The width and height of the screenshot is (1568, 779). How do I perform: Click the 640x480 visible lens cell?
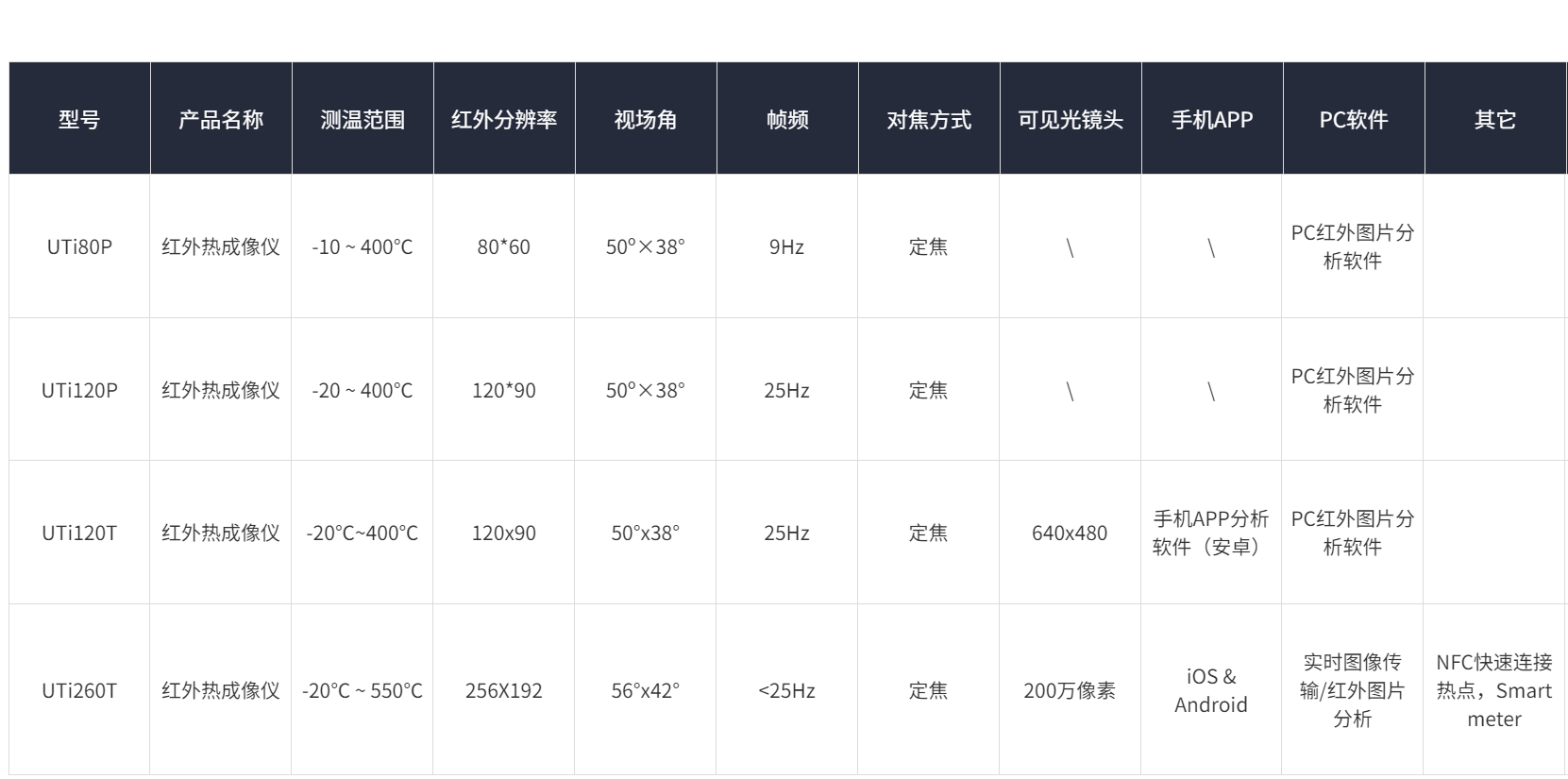[x=1070, y=533]
